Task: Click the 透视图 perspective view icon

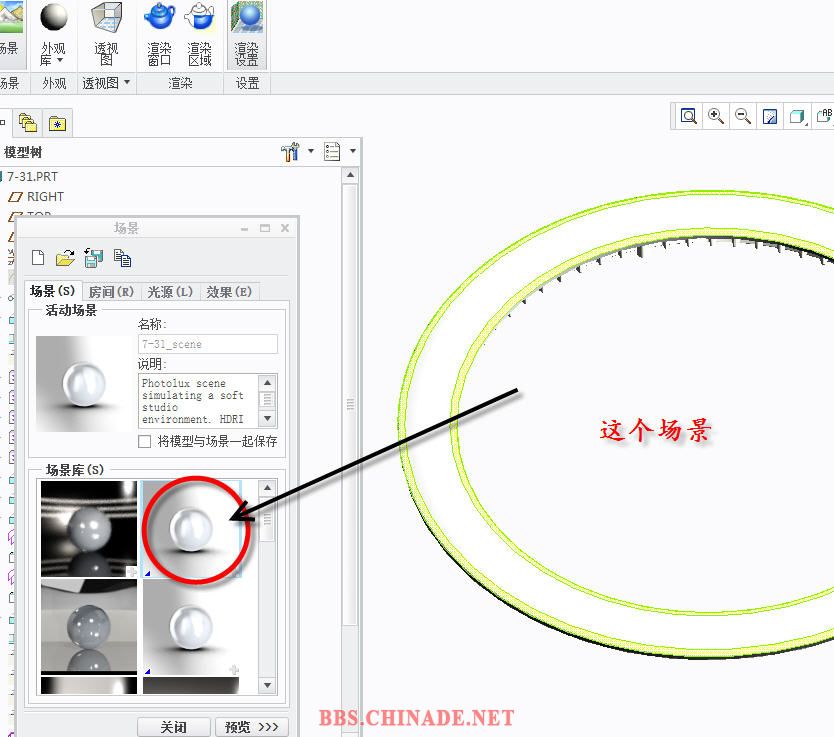Action: tap(106, 18)
